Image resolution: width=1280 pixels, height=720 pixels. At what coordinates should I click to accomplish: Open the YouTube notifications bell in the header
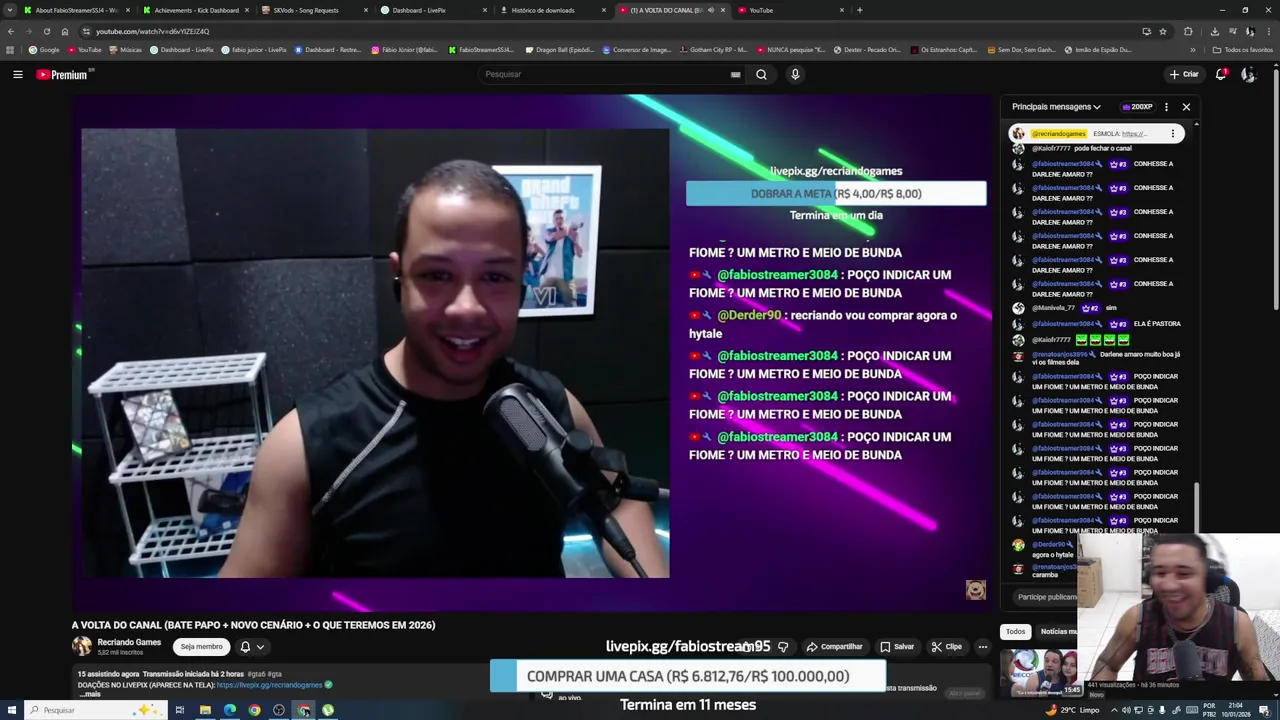[x=1221, y=74]
